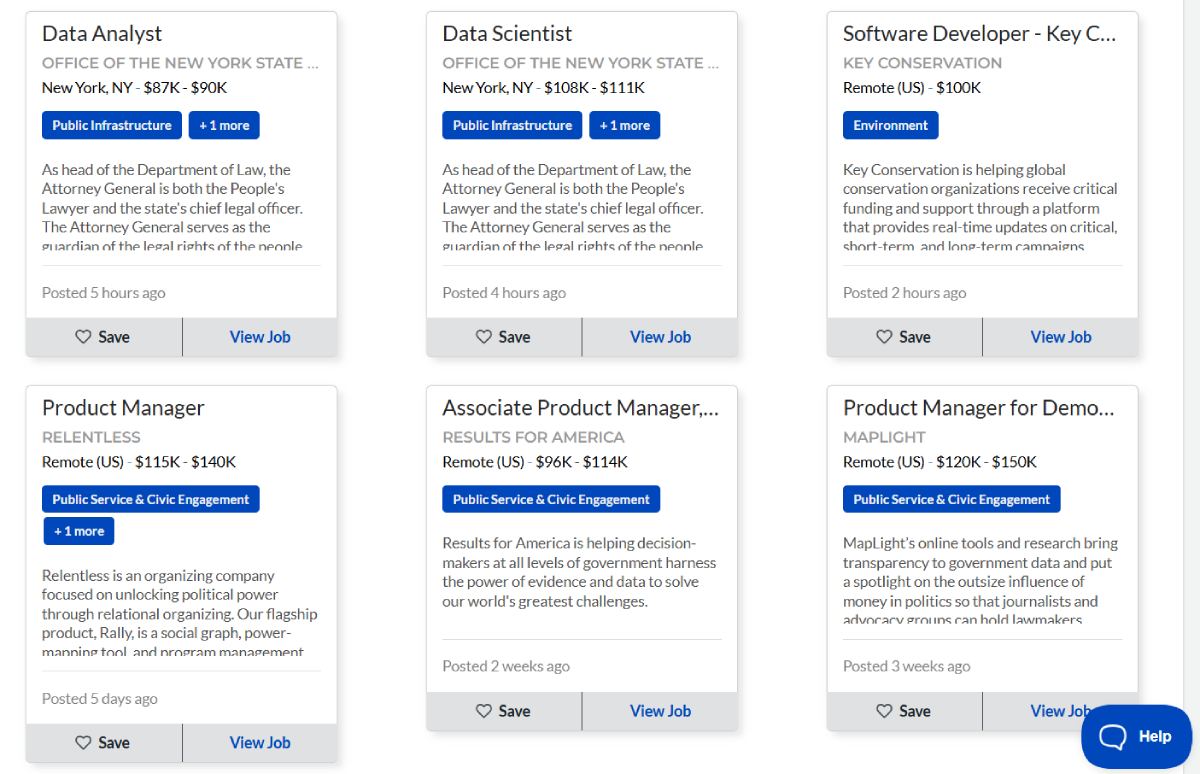
Task: Click 'Posted 5 days ago' text
Action: click(100, 699)
